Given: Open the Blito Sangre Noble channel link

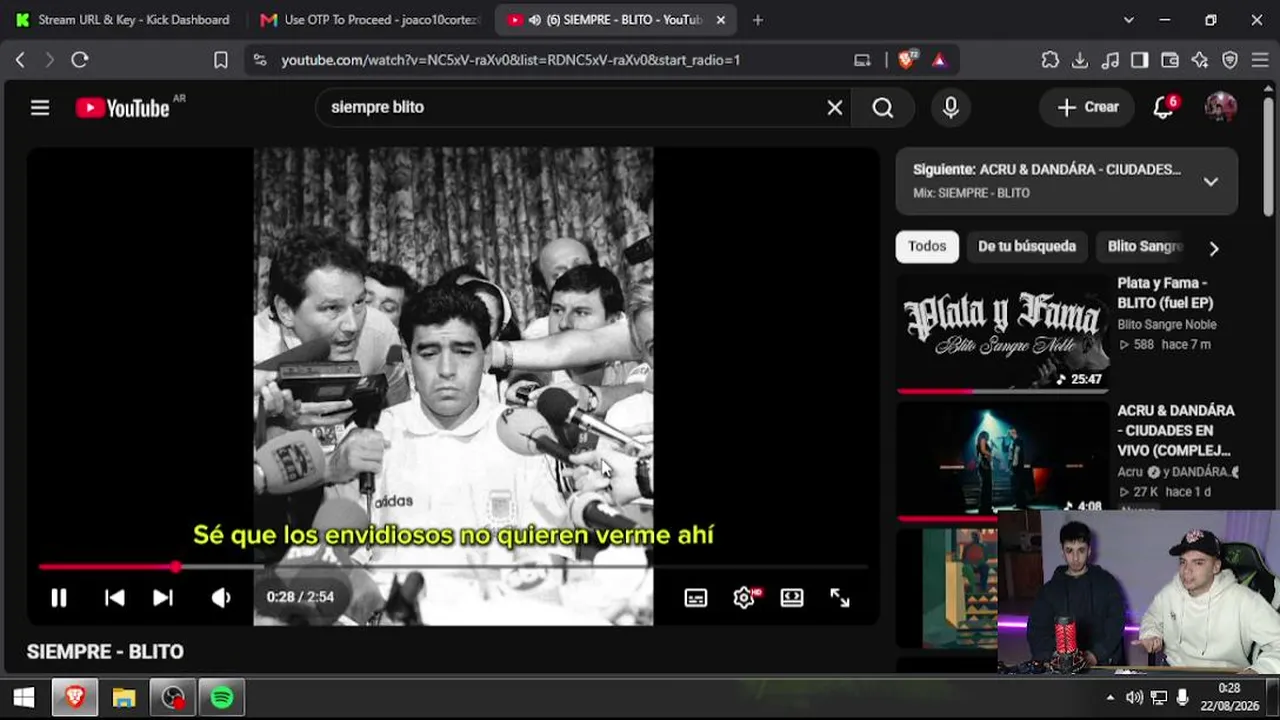Looking at the screenshot, I should (1167, 325).
